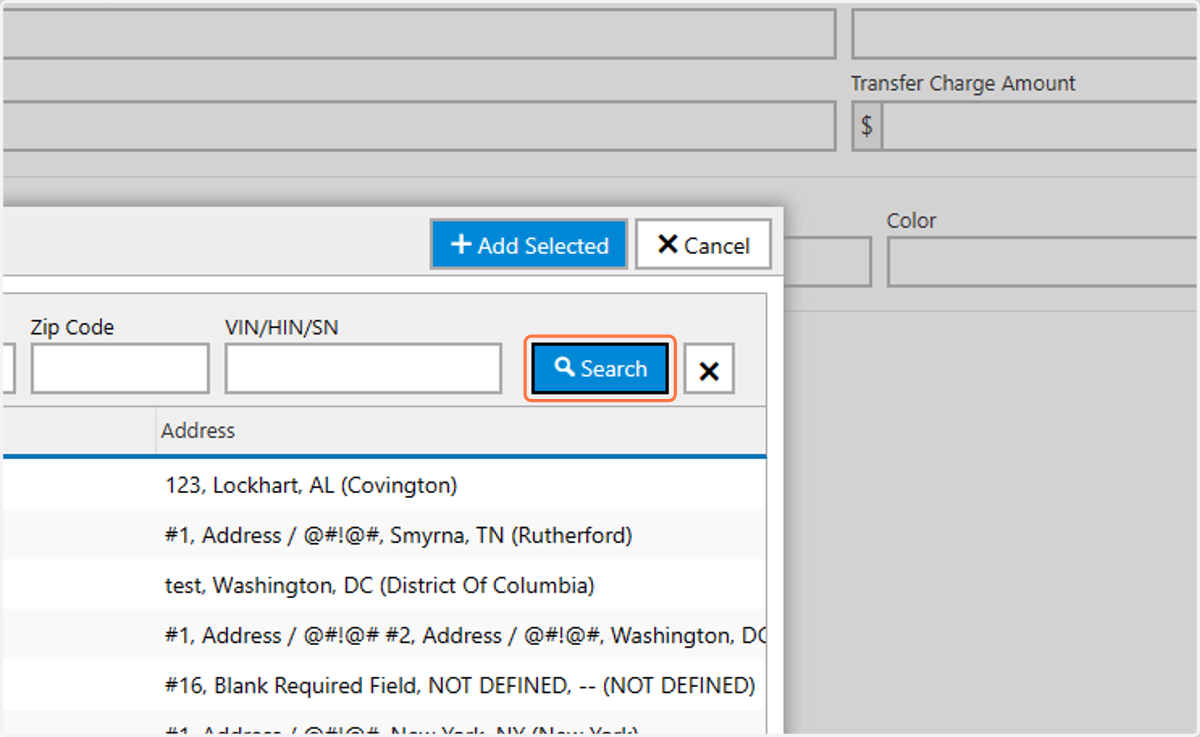Screen dimensions: 1200x737
Task: Clear search filters with the X button
Action: pyautogui.click(x=709, y=370)
